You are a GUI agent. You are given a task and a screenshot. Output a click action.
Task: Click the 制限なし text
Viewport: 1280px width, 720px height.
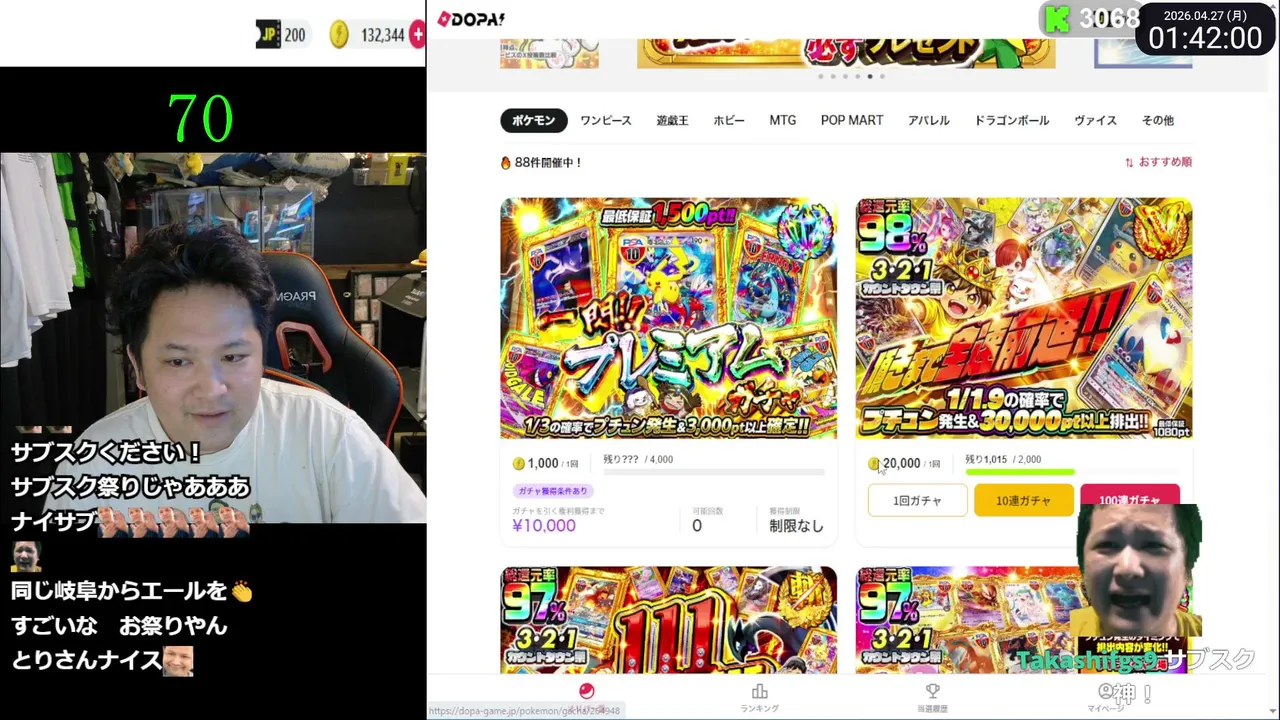(x=796, y=526)
